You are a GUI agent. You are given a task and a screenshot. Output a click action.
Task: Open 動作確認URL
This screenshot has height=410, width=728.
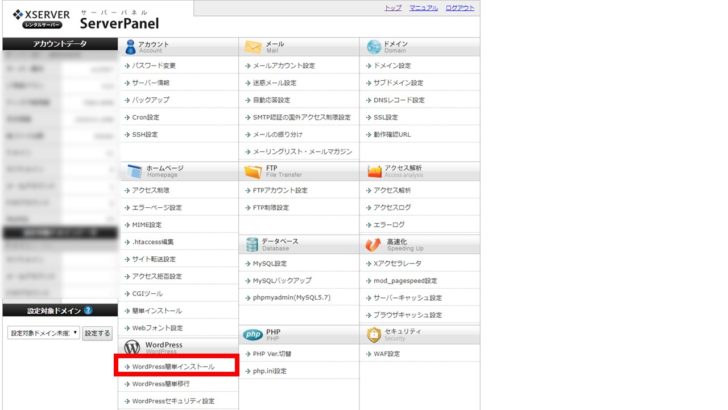click(392, 135)
